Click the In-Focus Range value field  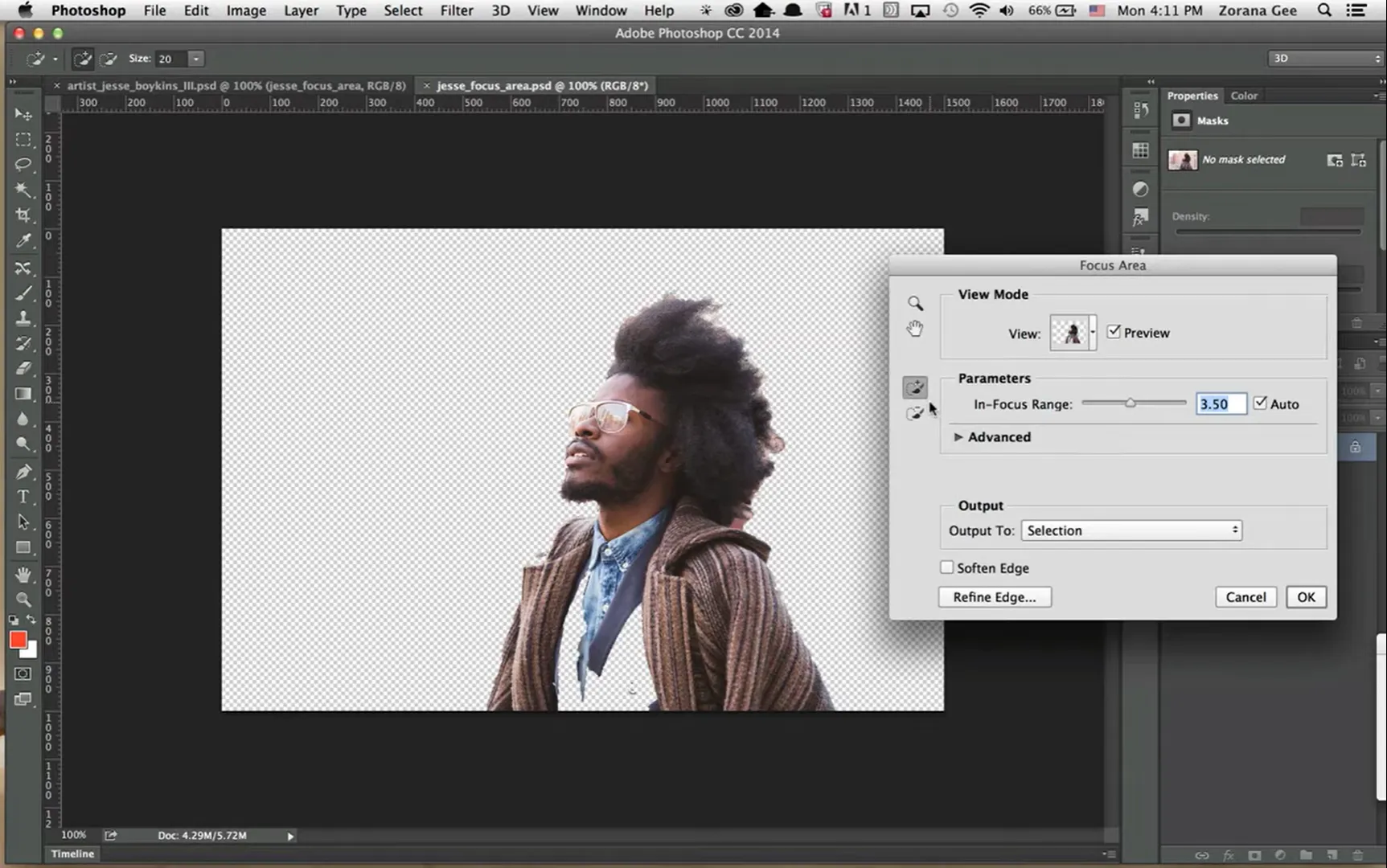[x=1220, y=404]
